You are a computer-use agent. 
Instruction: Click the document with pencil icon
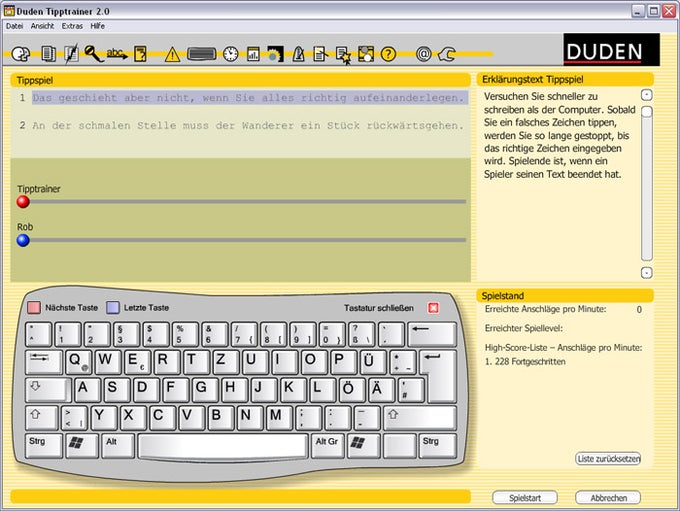pyautogui.click(x=320, y=54)
